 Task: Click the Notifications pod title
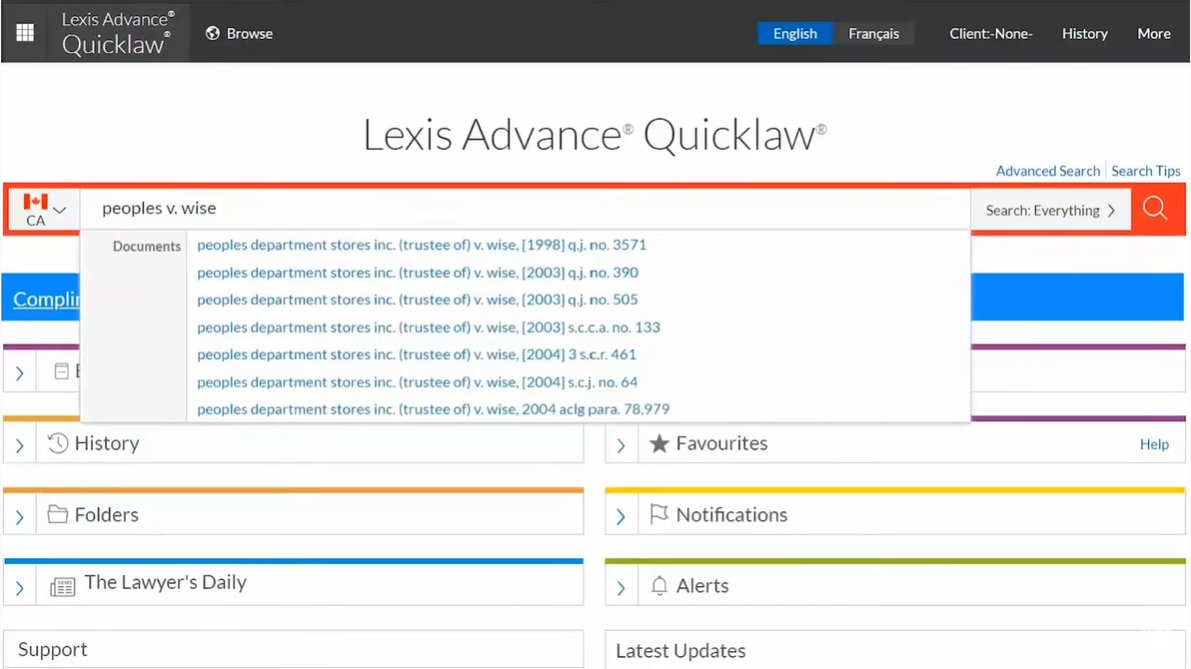[x=731, y=515]
